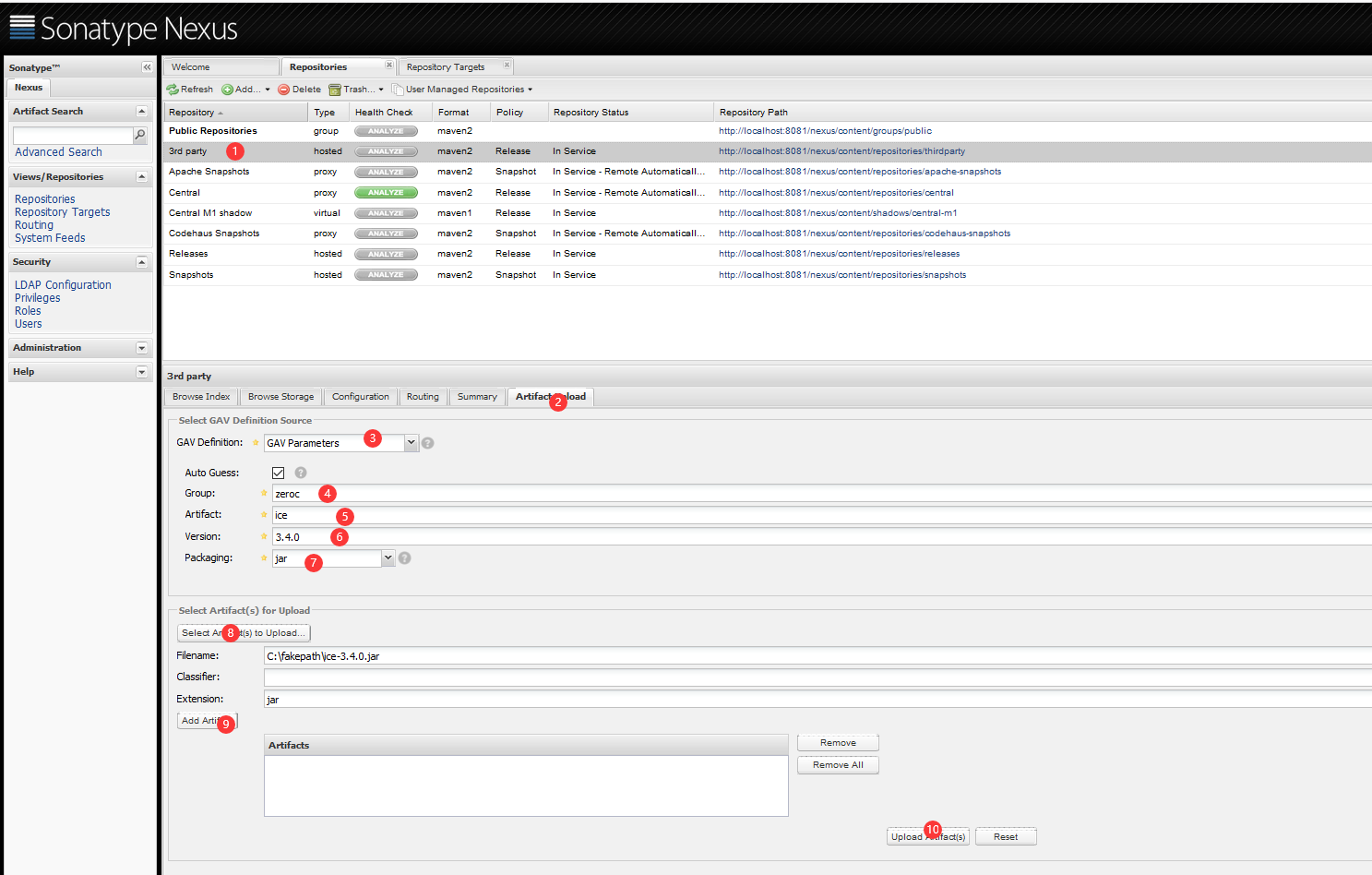Switch to the Welcome tab
The image size is (1372, 875).
pyautogui.click(x=221, y=67)
